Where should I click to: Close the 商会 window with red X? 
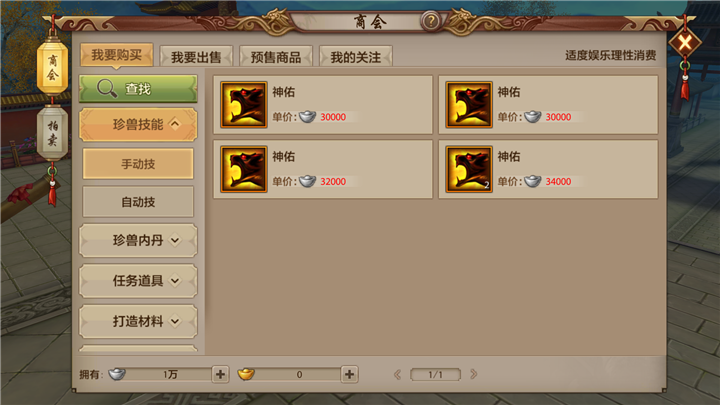click(x=685, y=43)
